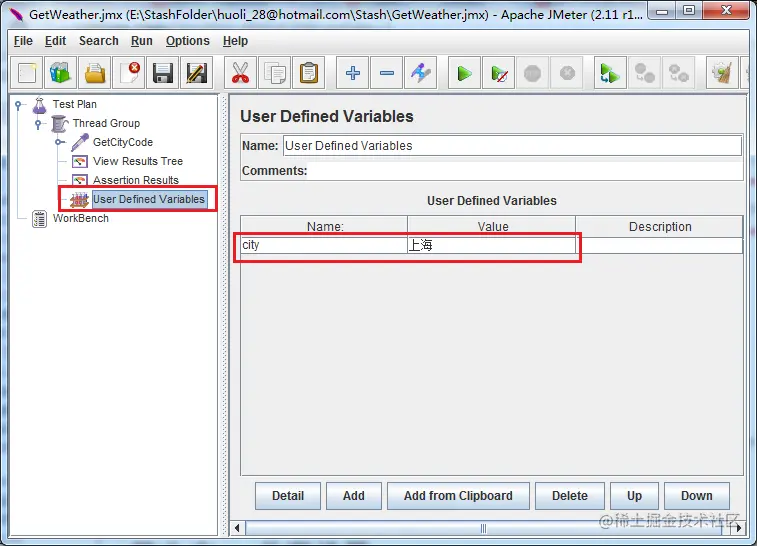This screenshot has height=546, width=757.
Task: Click the greyed Shutdown icon
Action: point(567,73)
